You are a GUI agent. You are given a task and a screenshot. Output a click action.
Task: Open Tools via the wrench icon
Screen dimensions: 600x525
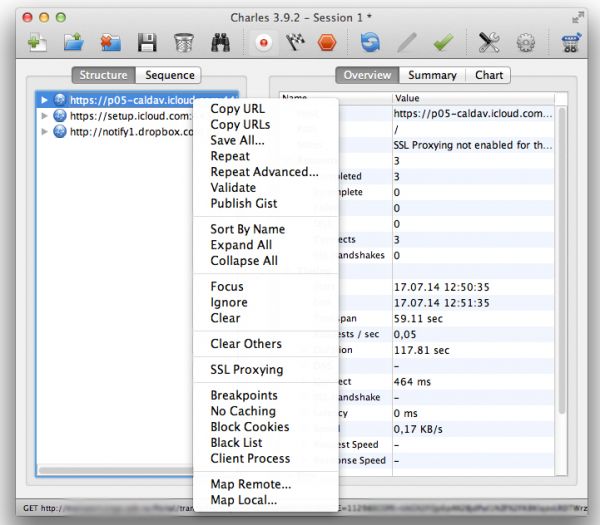(x=489, y=44)
